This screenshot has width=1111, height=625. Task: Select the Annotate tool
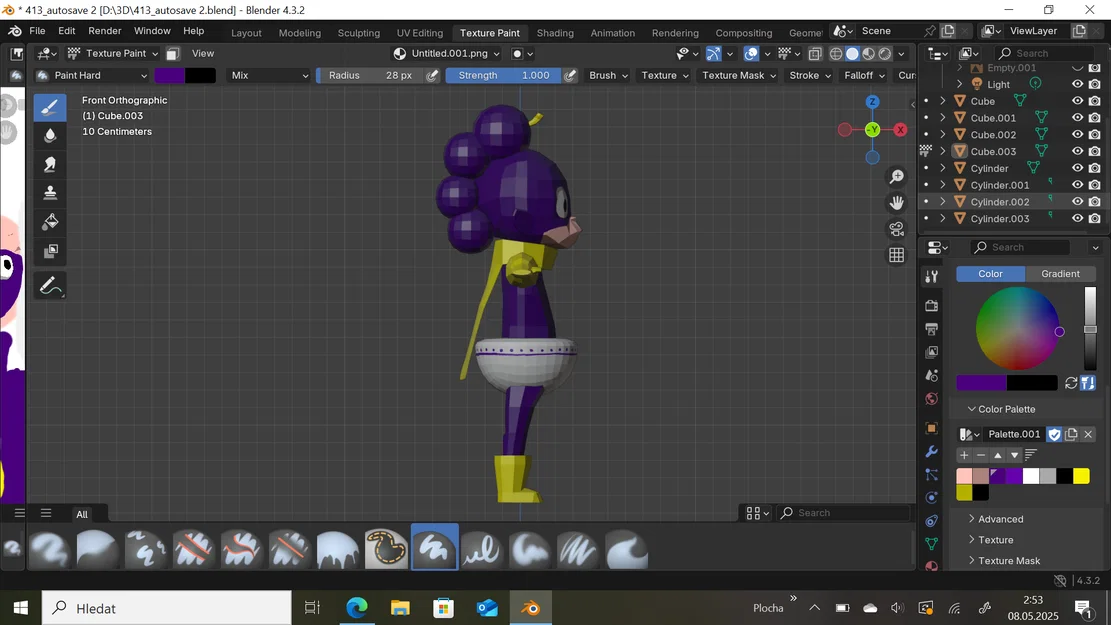50,286
